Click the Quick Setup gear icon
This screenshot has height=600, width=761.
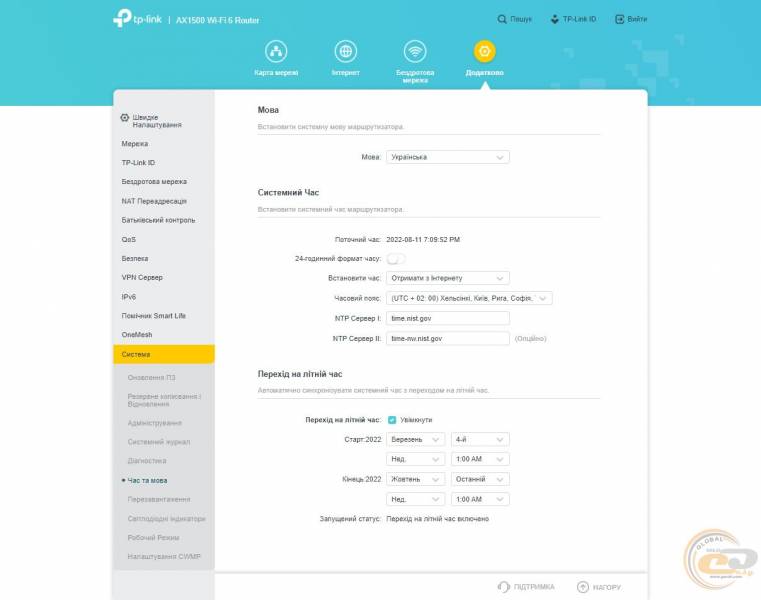pos(125,117)
